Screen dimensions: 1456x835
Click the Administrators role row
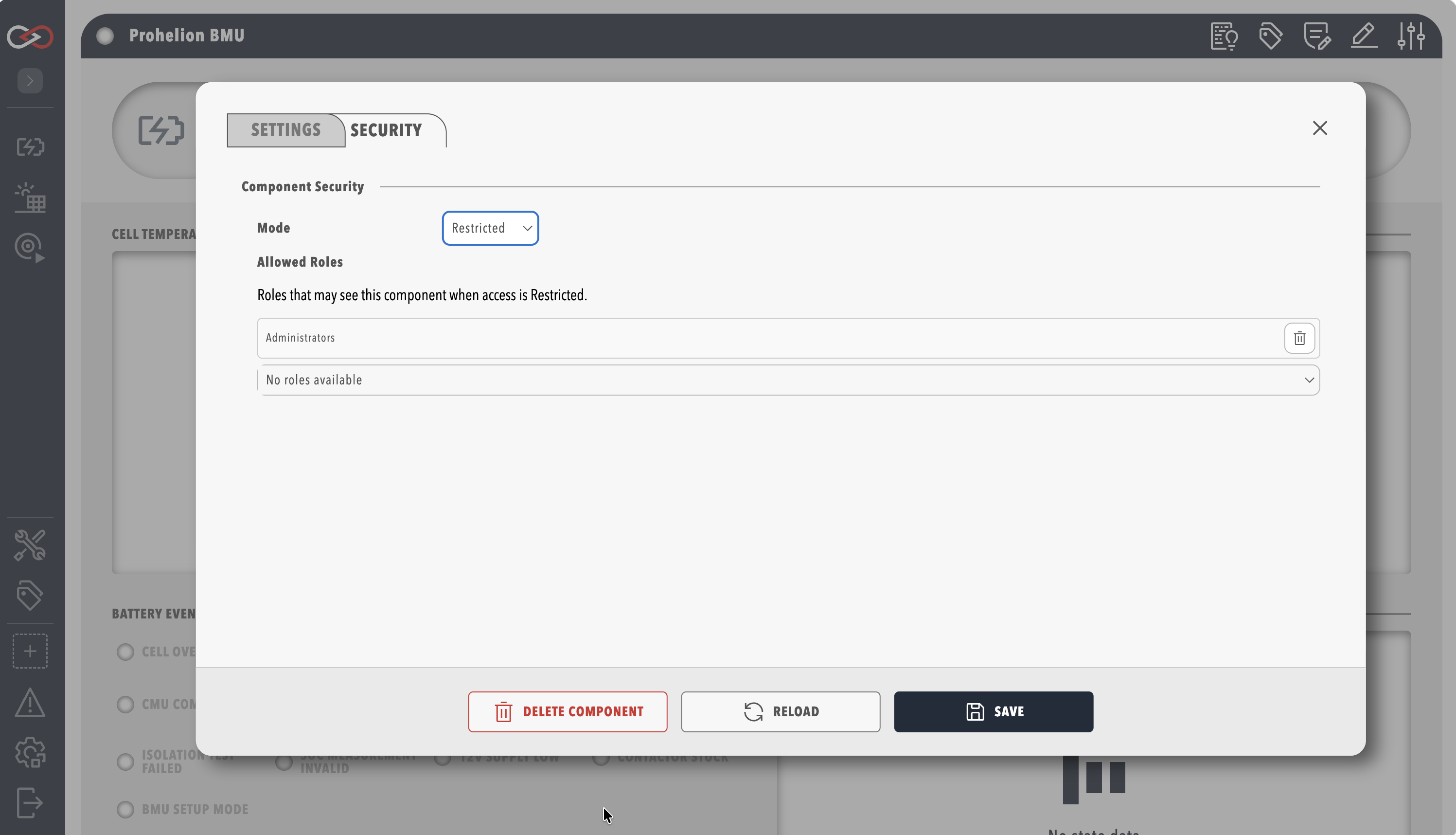click(788, 338)
